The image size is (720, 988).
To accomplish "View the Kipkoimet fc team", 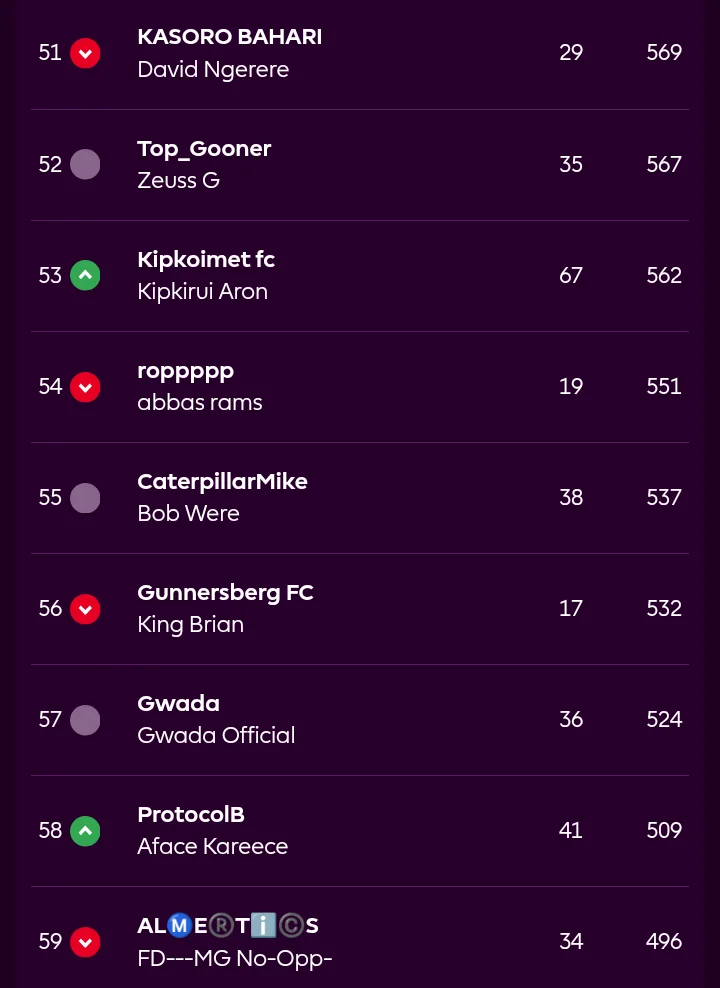I will [x=206, y=259].
